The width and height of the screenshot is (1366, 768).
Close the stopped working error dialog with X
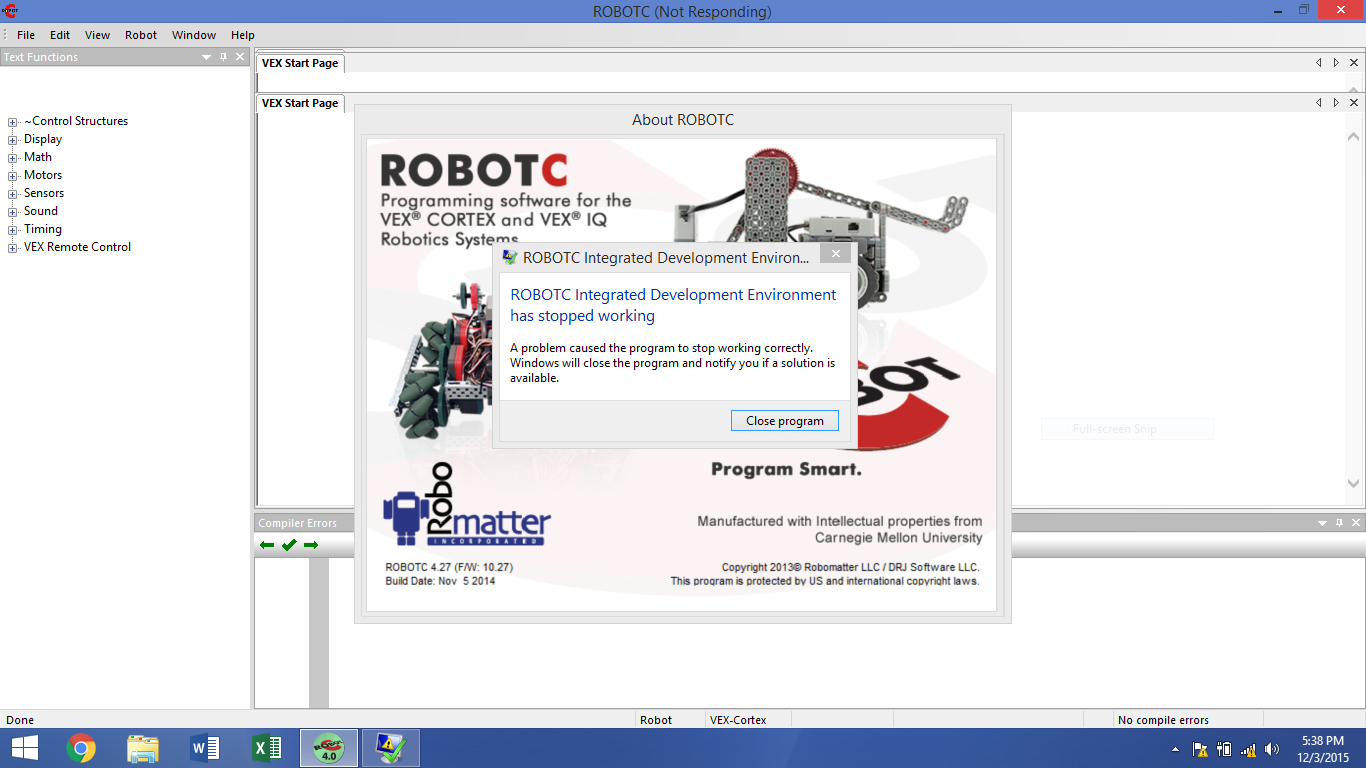835,254
